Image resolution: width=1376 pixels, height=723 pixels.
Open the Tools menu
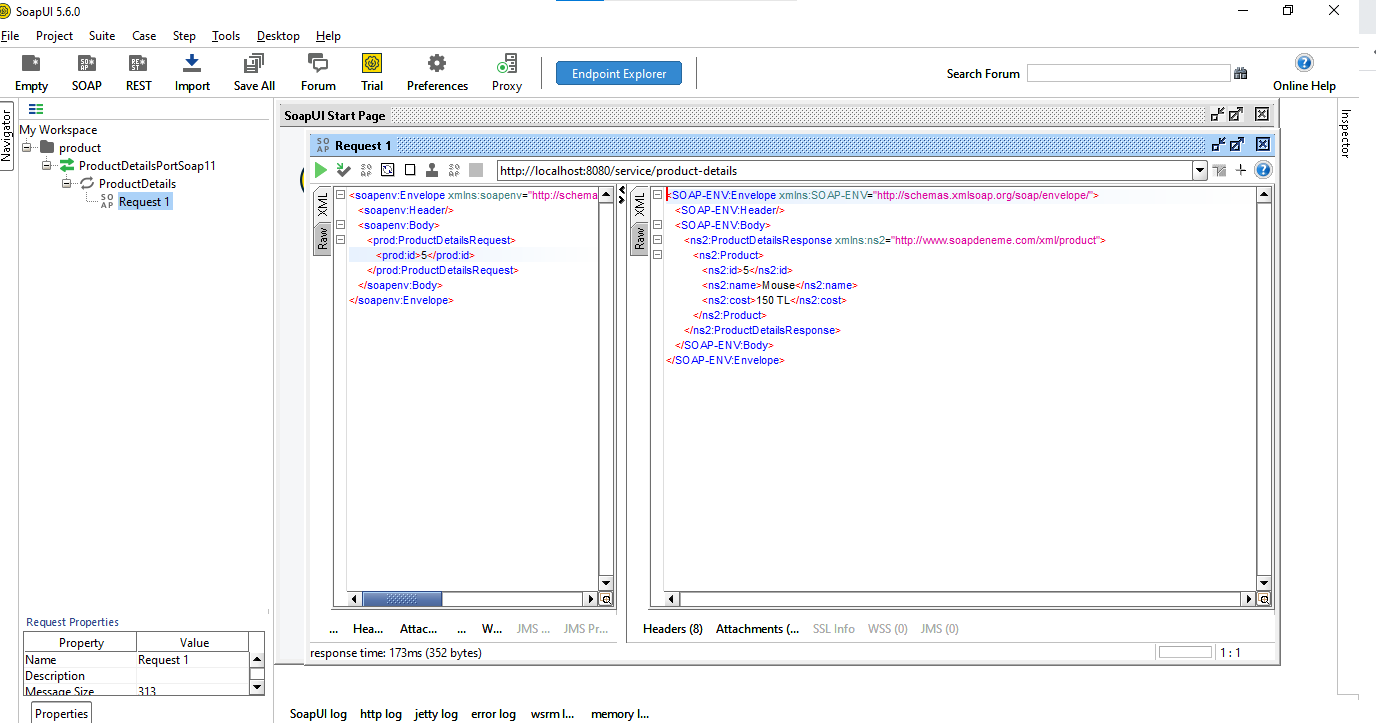(225, 35)
